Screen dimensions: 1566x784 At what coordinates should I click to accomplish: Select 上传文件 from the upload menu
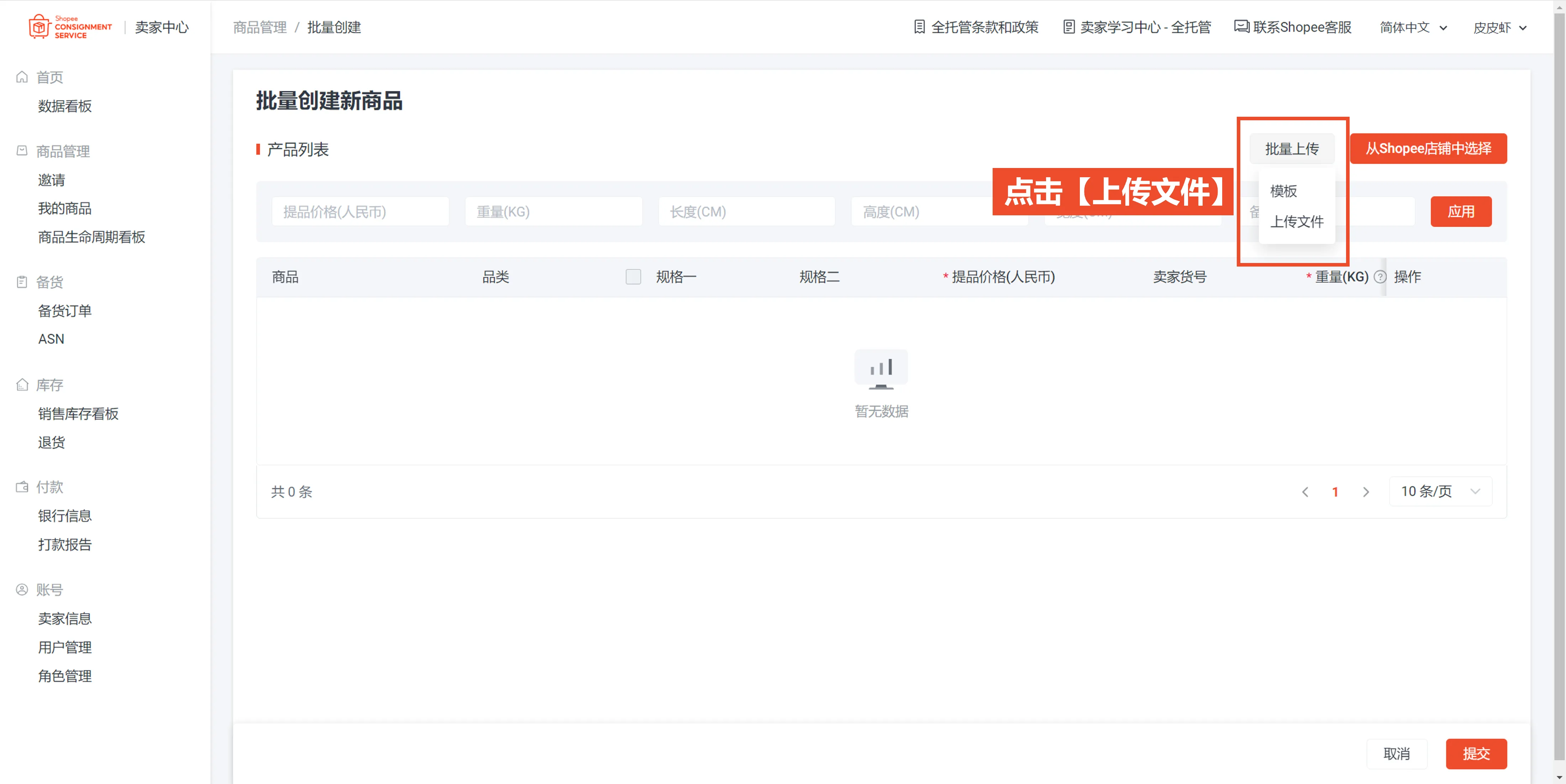[x=1298, y=222]
